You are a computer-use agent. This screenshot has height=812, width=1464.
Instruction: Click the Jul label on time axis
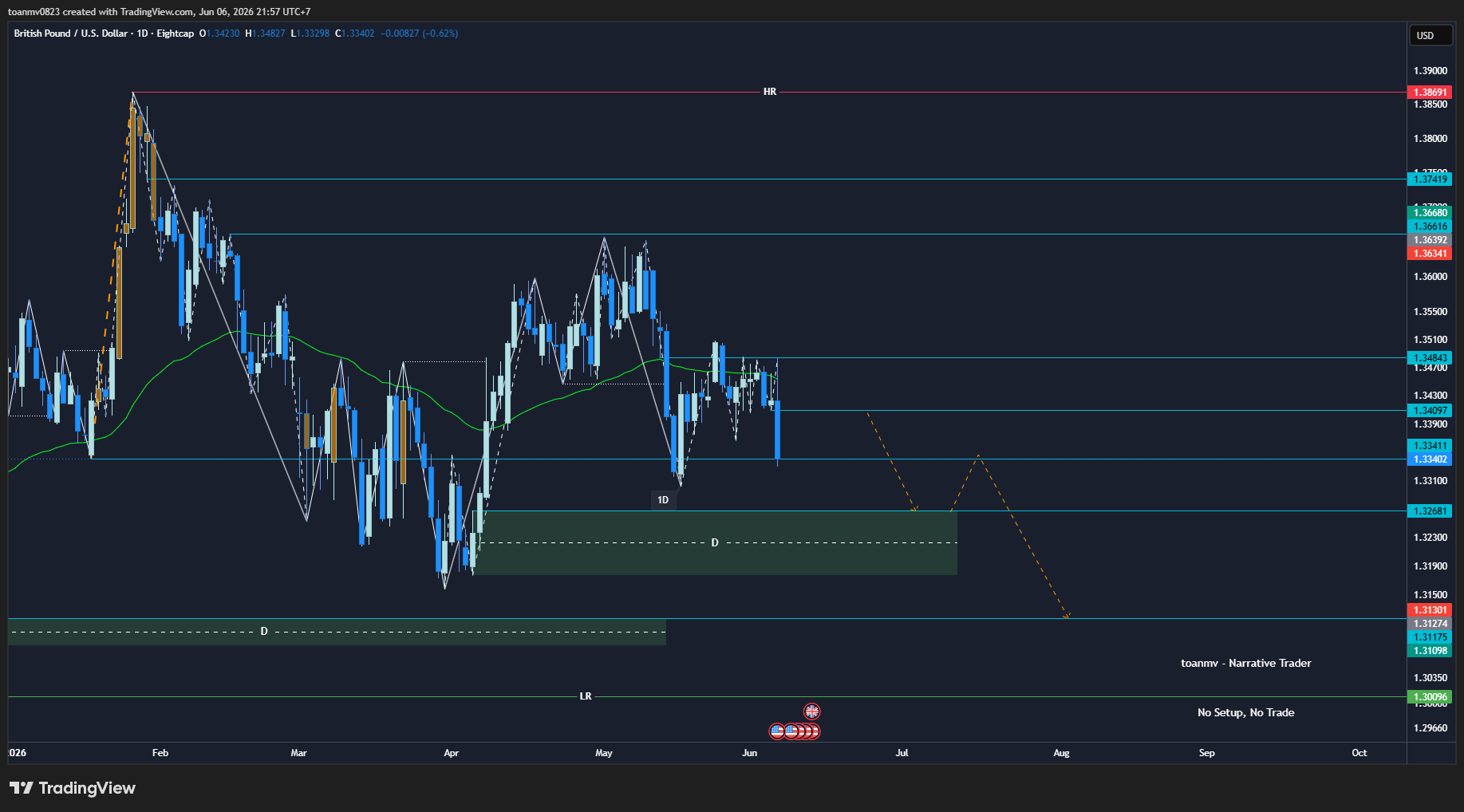[x=902, y=753]
